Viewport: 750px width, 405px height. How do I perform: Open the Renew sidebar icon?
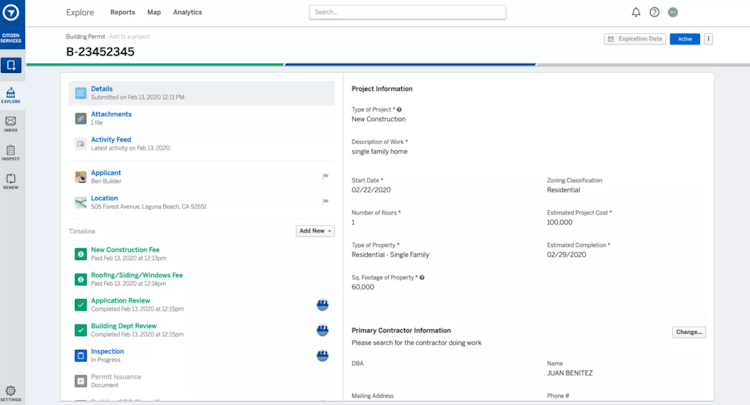tap(11, 181)
